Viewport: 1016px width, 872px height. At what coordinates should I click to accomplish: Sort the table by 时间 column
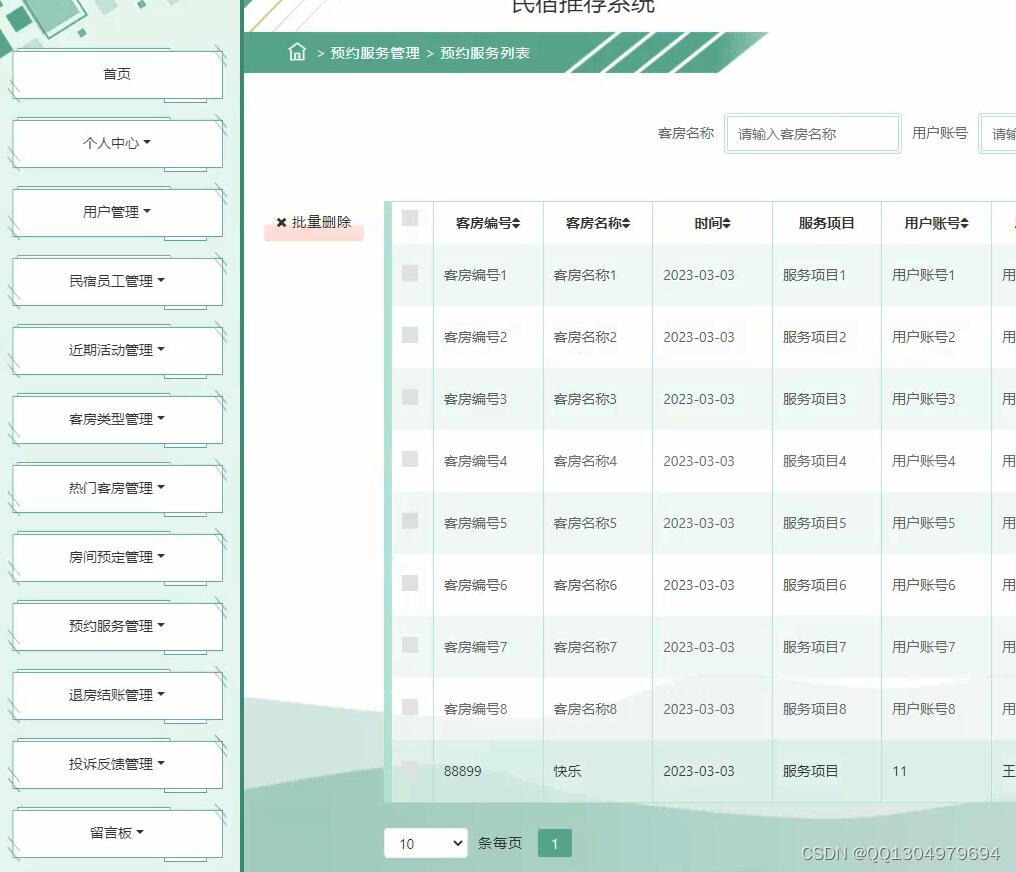(x=712, y=222)
